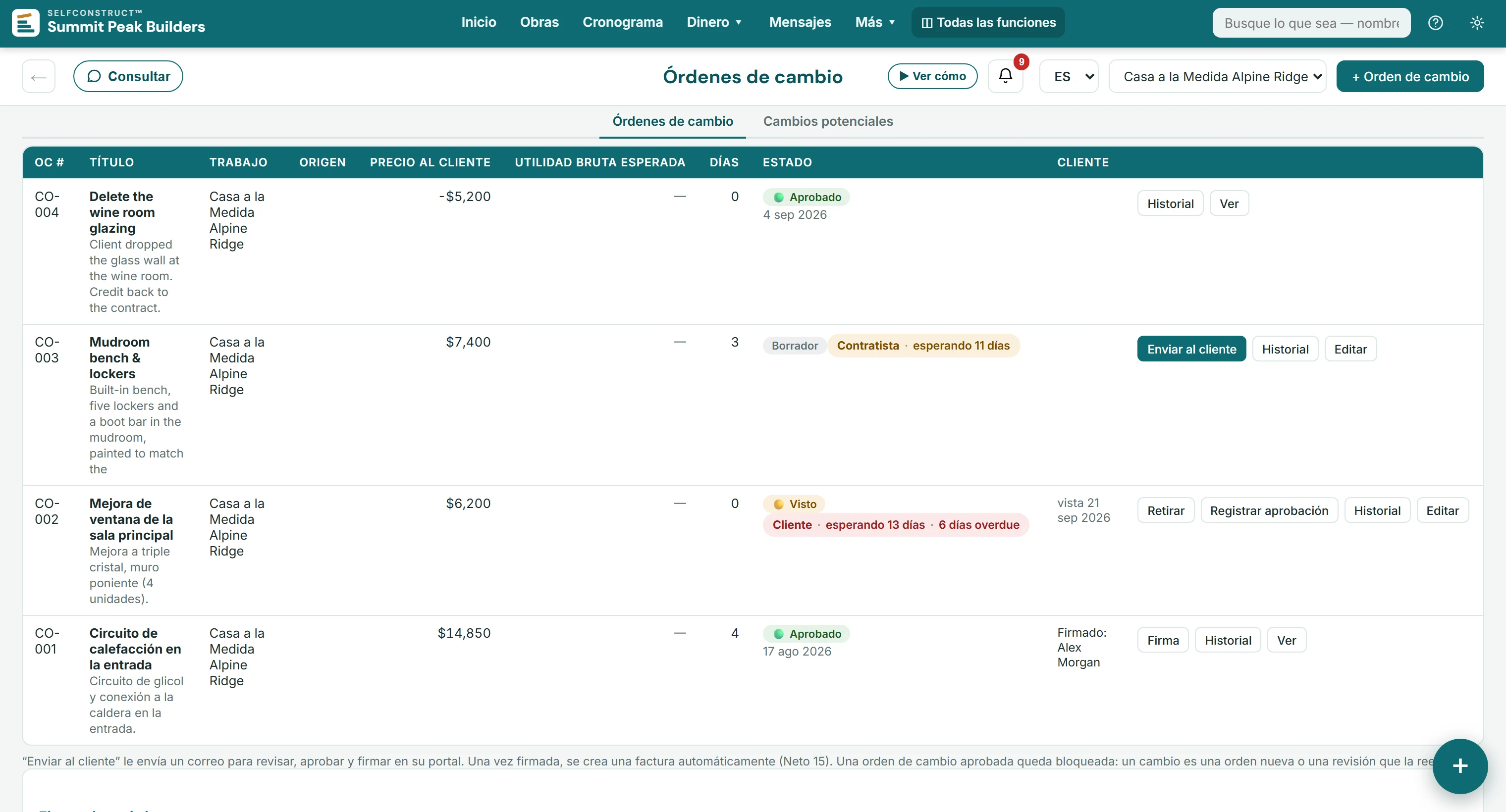This screenshot has width=1506, height=812.
Task: Focus the Busque lo que sea search field
Action: [x=1311, y=23]
